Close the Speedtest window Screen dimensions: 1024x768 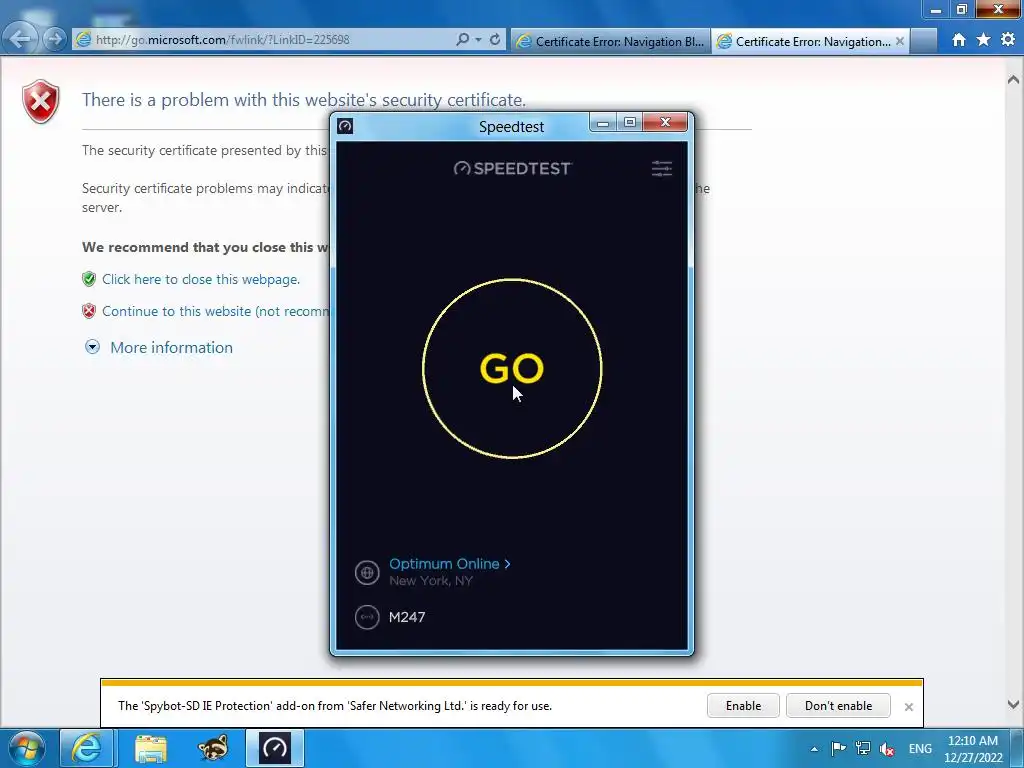pos(665,122)
